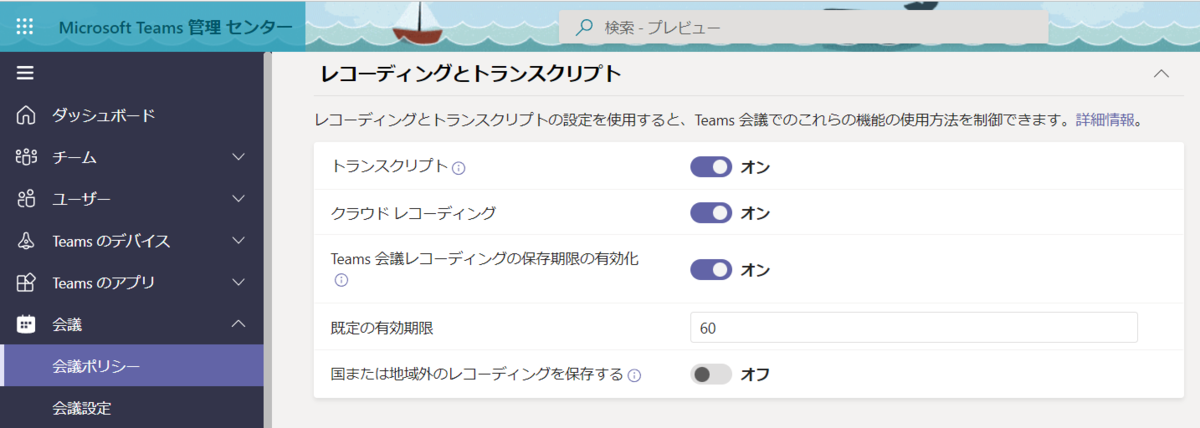
Task: Collapse the hamburger navigation menu
Action: click(x=25, y=73)
